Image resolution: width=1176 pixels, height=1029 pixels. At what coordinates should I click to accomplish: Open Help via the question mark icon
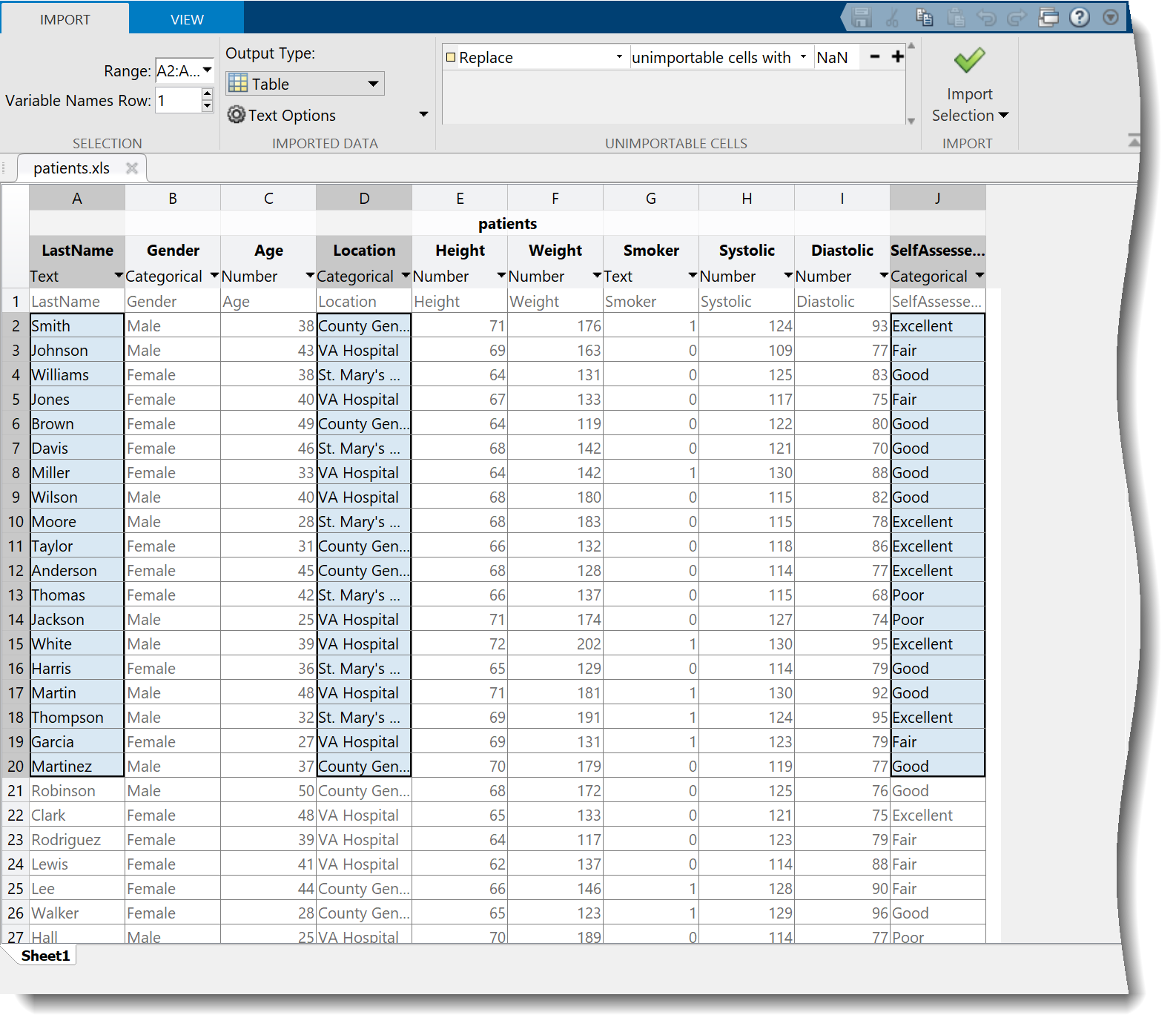click(x=1080, y=17)
